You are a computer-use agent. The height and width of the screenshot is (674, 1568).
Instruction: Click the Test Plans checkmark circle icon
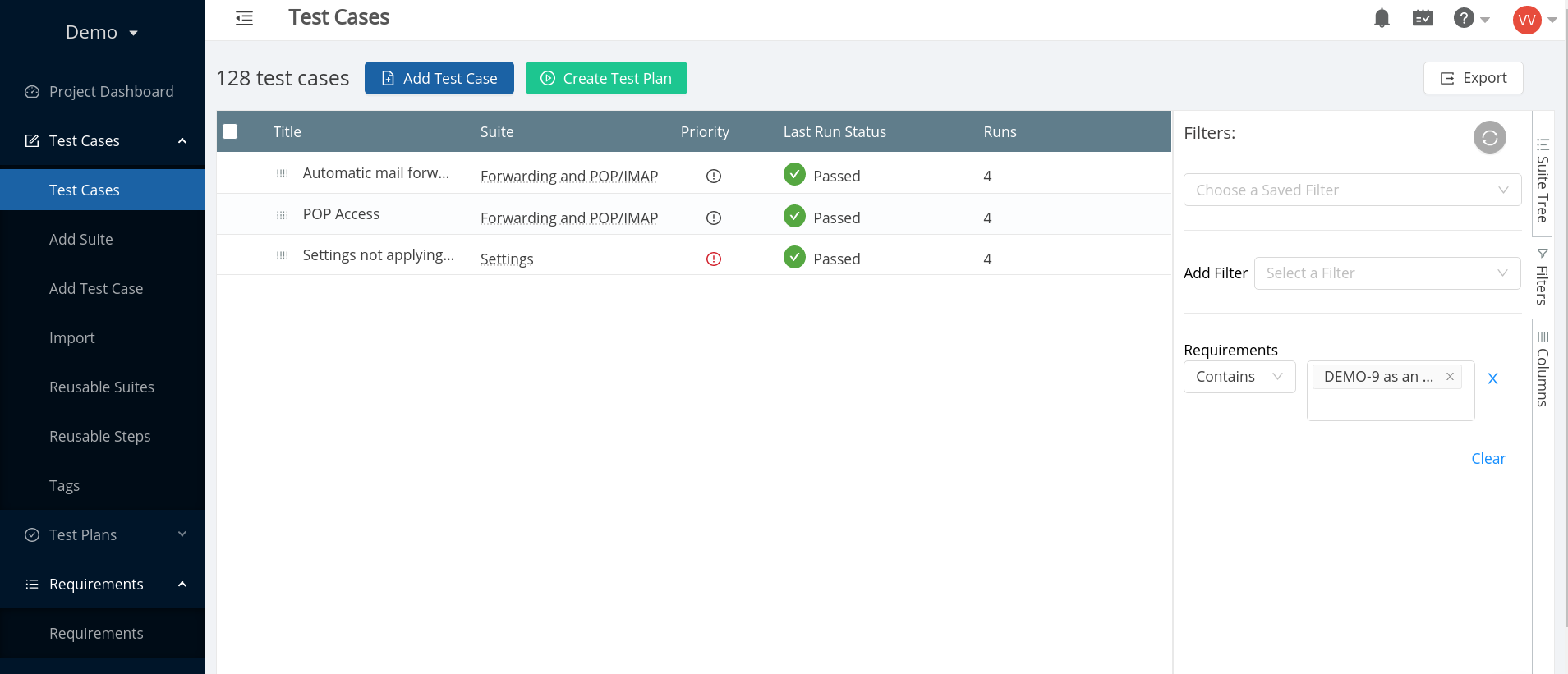point(32,535)
